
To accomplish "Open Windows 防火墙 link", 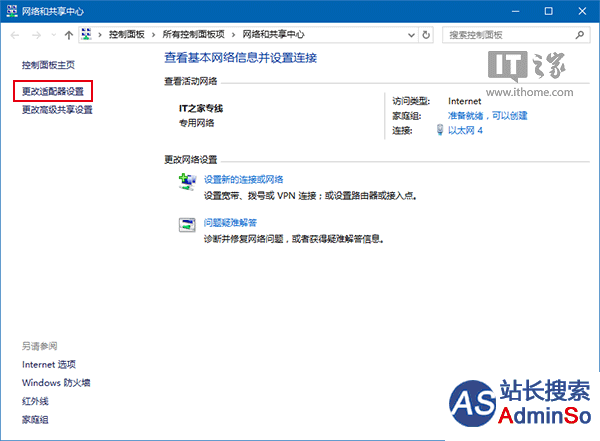I will click(x=56, y=383).
